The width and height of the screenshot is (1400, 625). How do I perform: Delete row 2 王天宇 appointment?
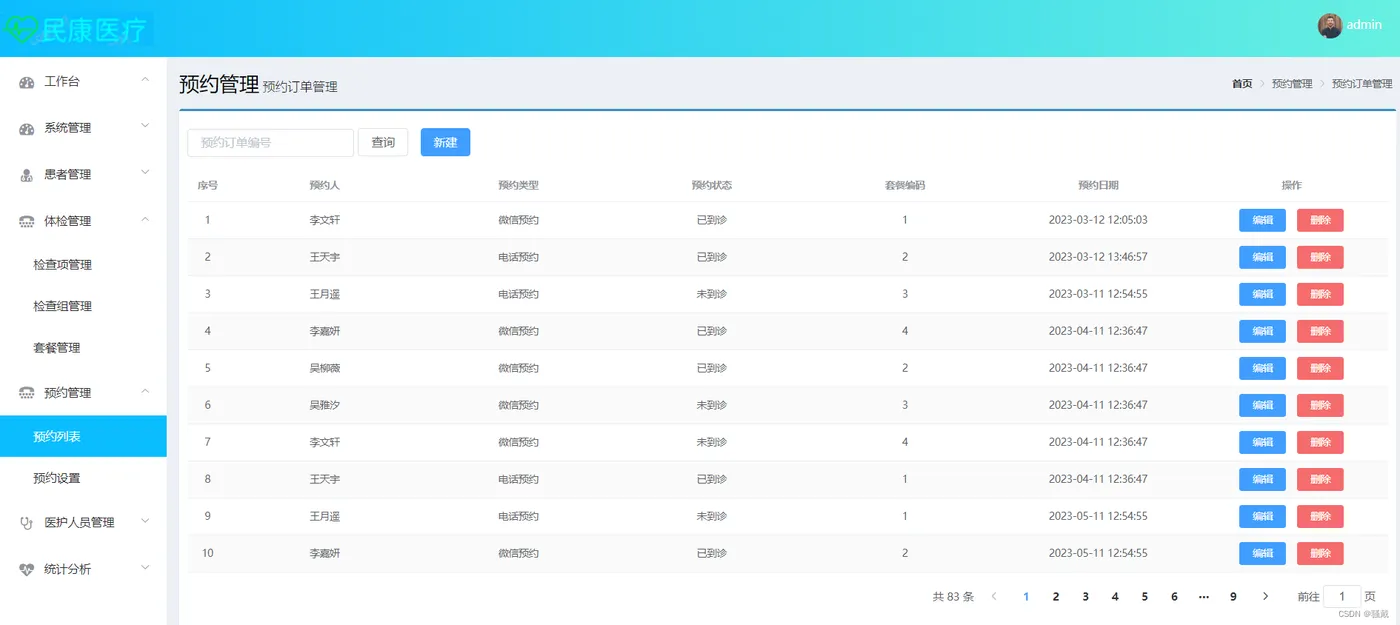coord(1320,257)
